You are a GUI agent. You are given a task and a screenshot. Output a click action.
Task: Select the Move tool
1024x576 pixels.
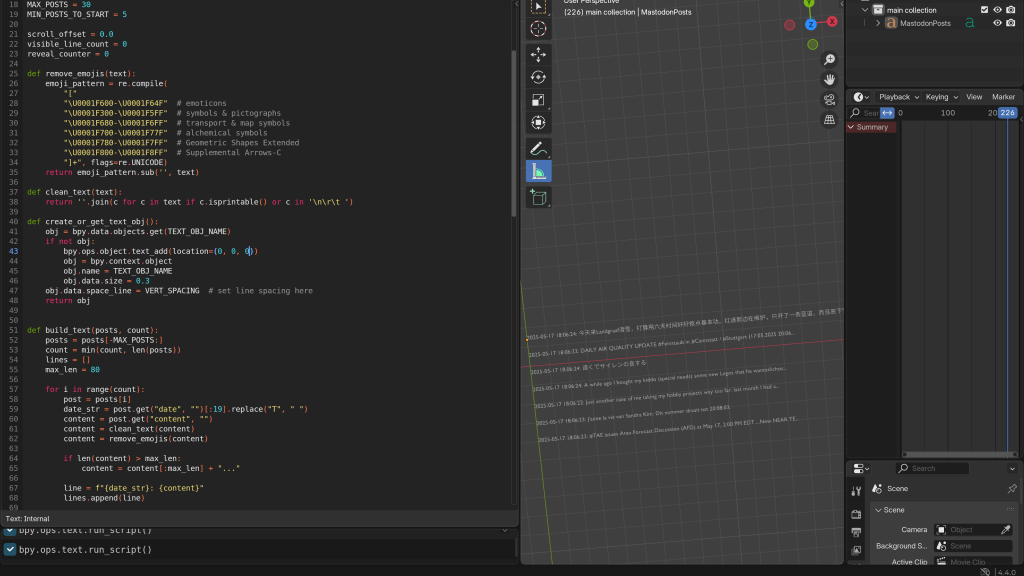pyautogui.click(x=538, y=54)
